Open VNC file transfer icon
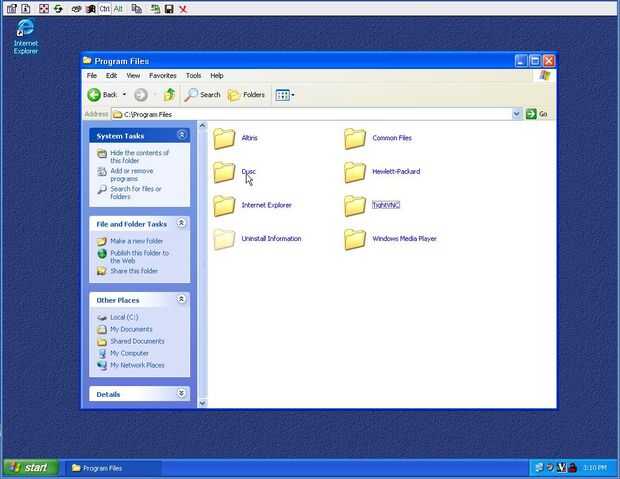 [x=136, y=8]
